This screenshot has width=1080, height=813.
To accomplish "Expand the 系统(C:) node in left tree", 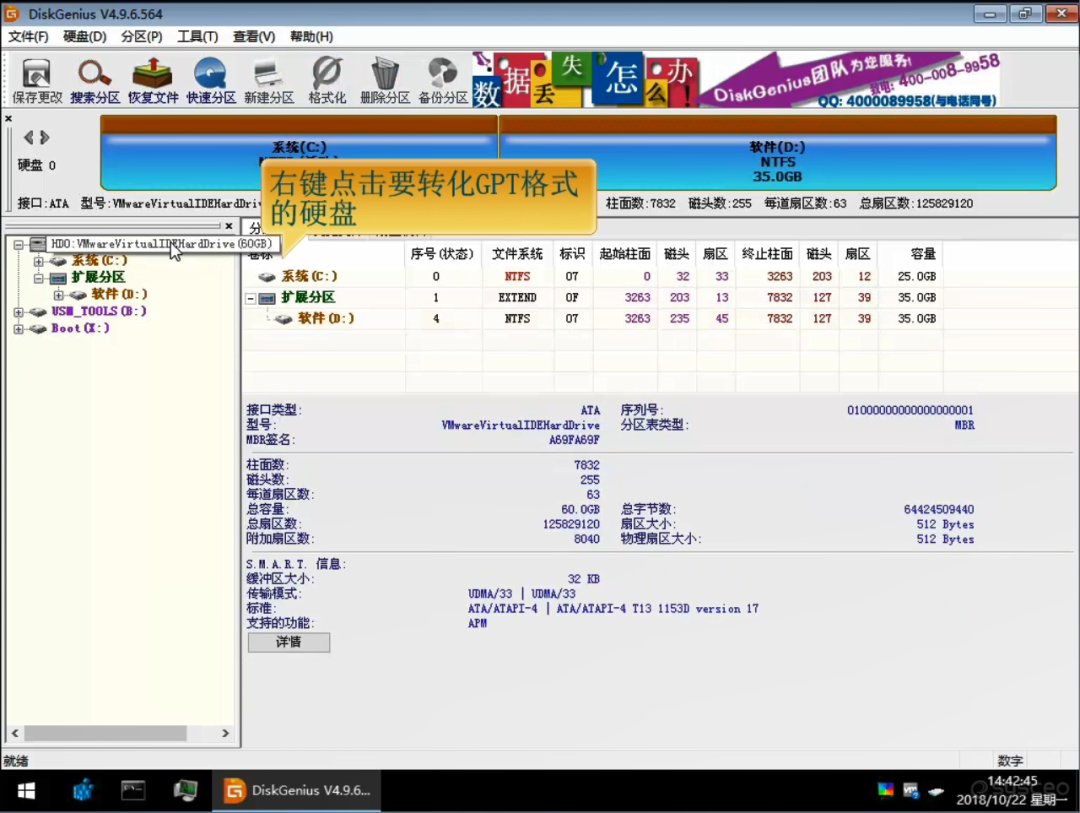I will [39, 261].
